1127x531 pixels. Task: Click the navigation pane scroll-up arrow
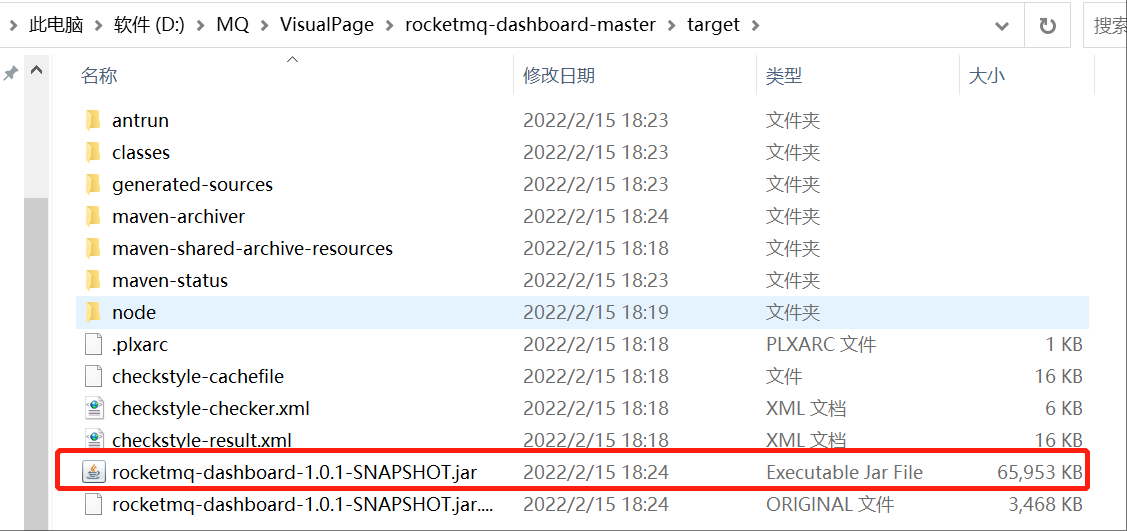pos(36,71)
